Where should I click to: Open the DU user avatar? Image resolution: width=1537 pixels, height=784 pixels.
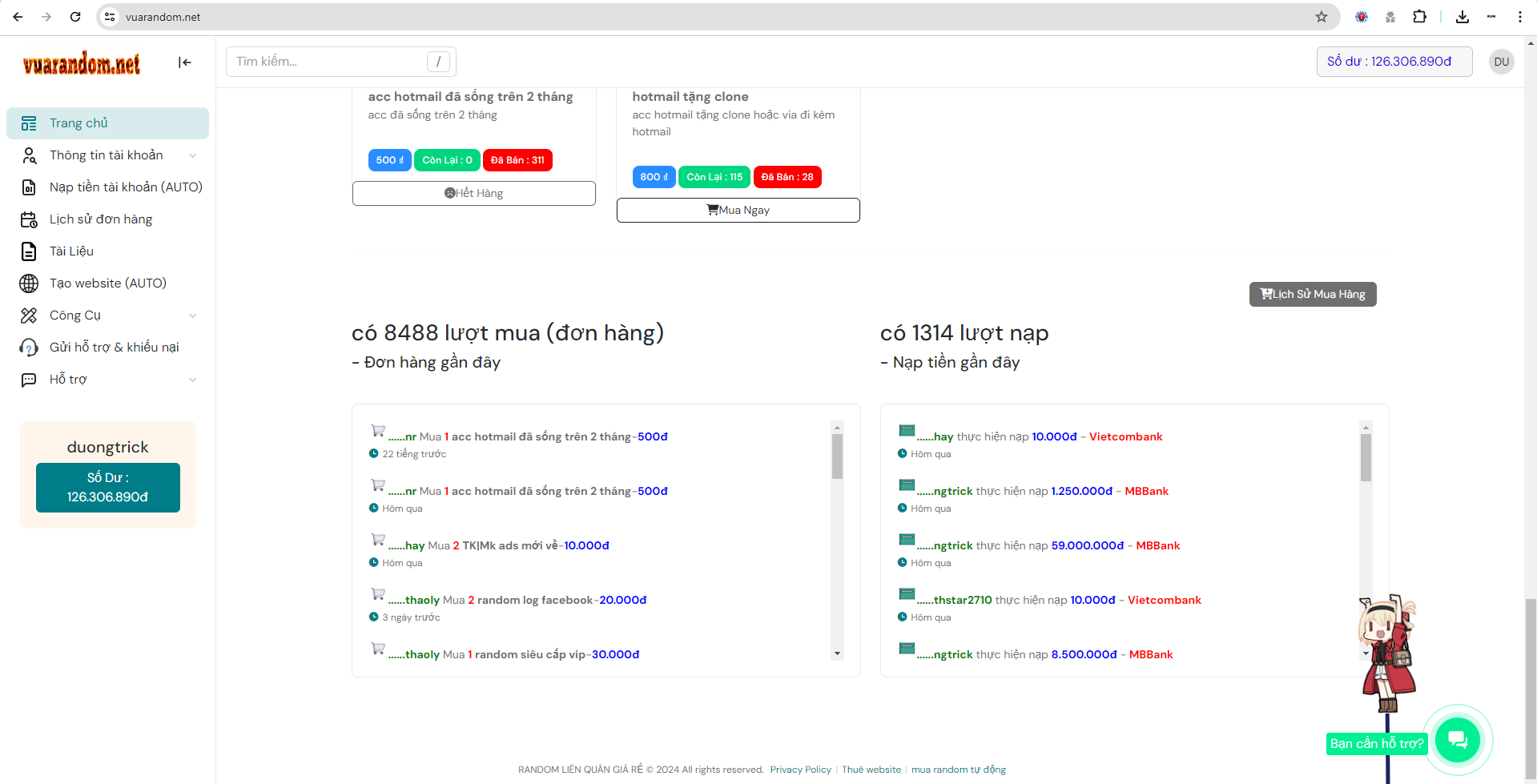click(1501, 62)
